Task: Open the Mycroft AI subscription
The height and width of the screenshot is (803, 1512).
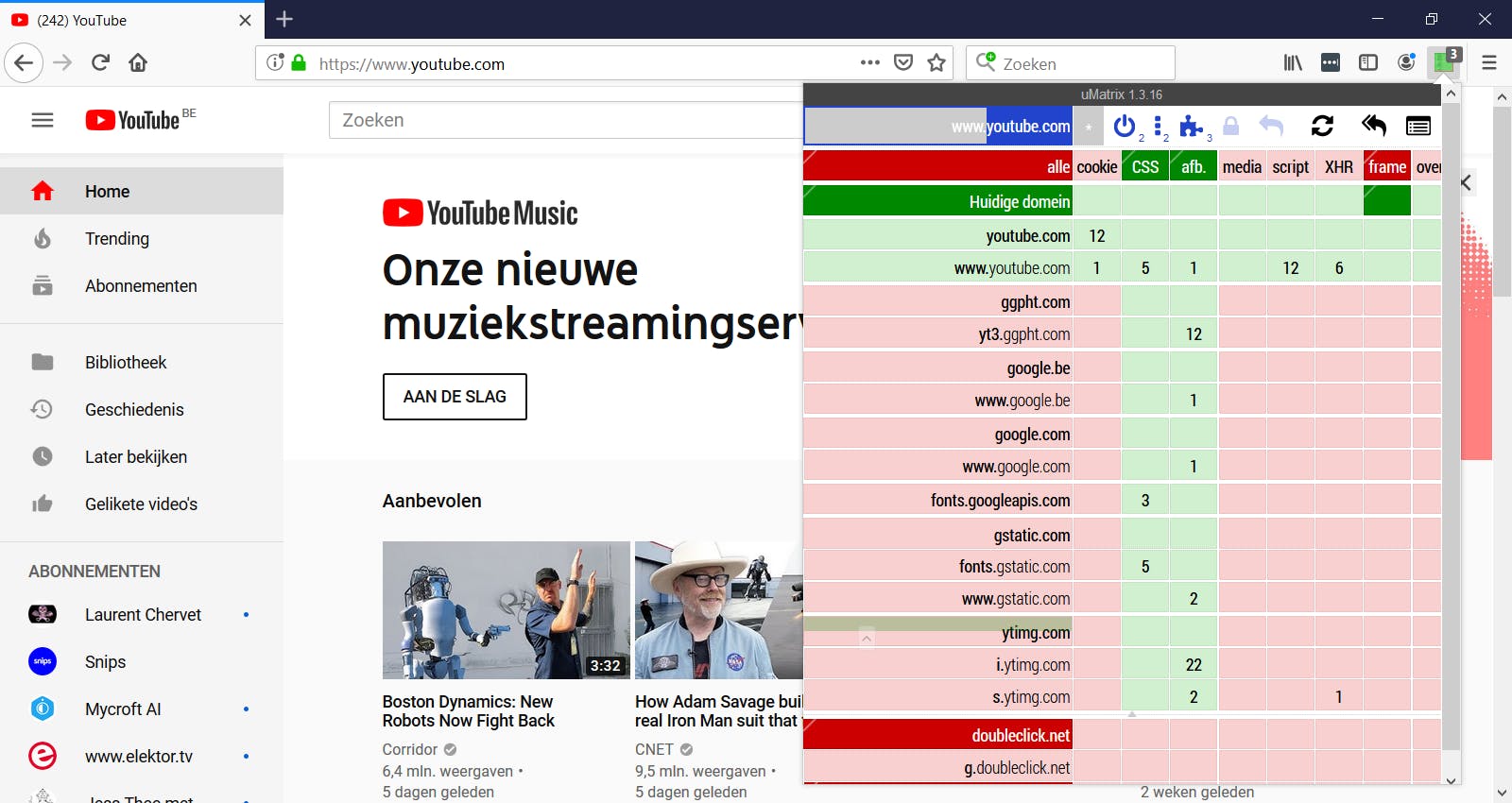Action: point(142,709)
